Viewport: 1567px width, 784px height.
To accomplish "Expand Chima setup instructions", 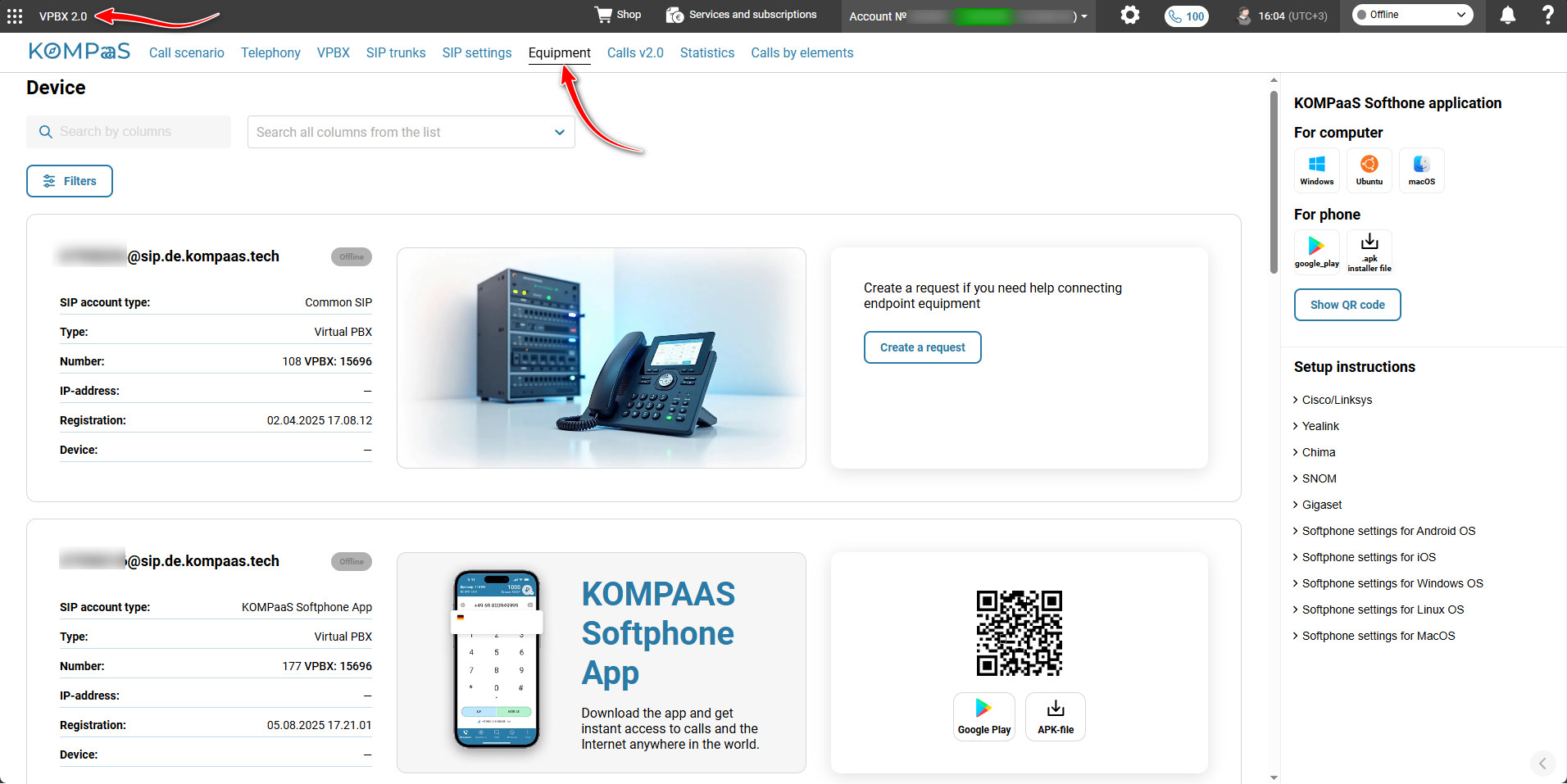I will 1315,452.
